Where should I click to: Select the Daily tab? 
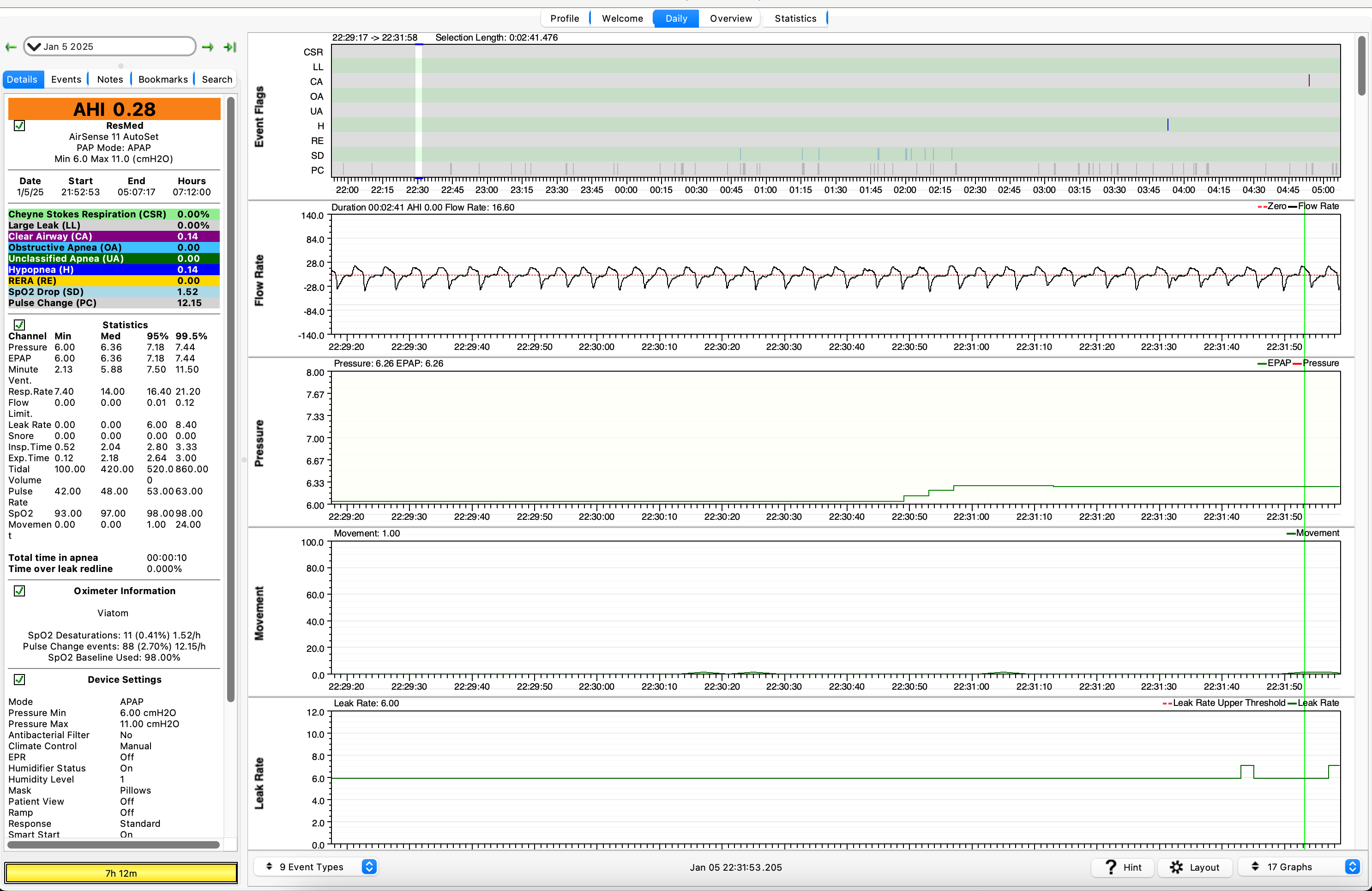(x=676, y=18)
